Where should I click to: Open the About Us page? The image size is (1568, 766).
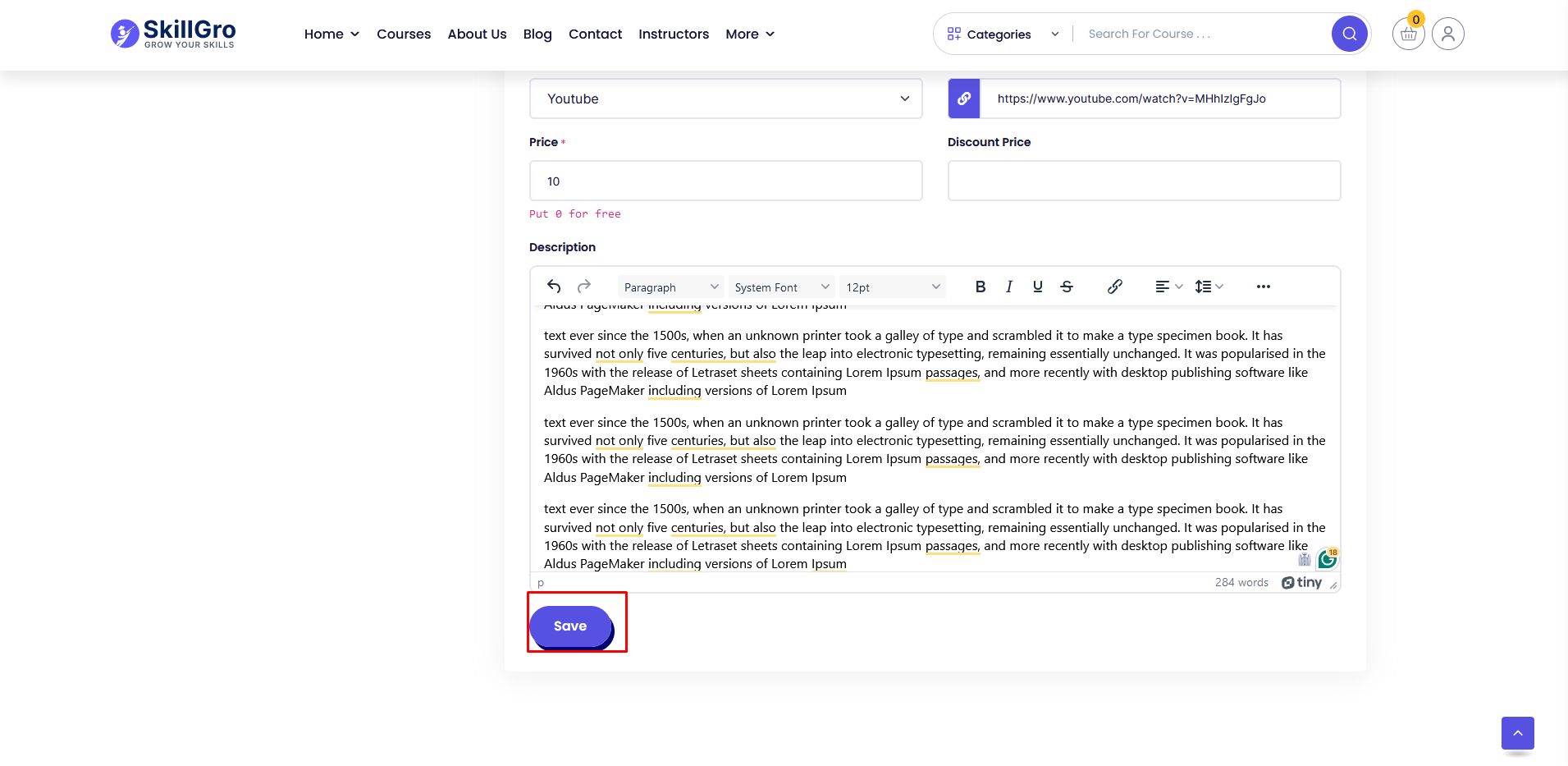(x=477, y=34)
